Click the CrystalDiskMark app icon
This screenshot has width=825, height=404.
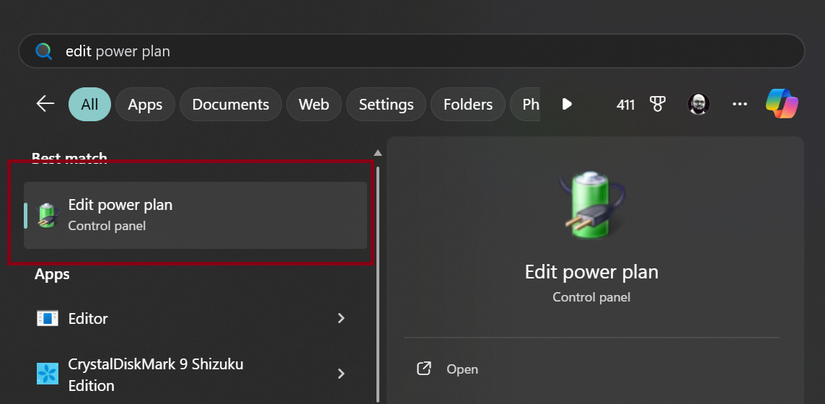[47, 373]
